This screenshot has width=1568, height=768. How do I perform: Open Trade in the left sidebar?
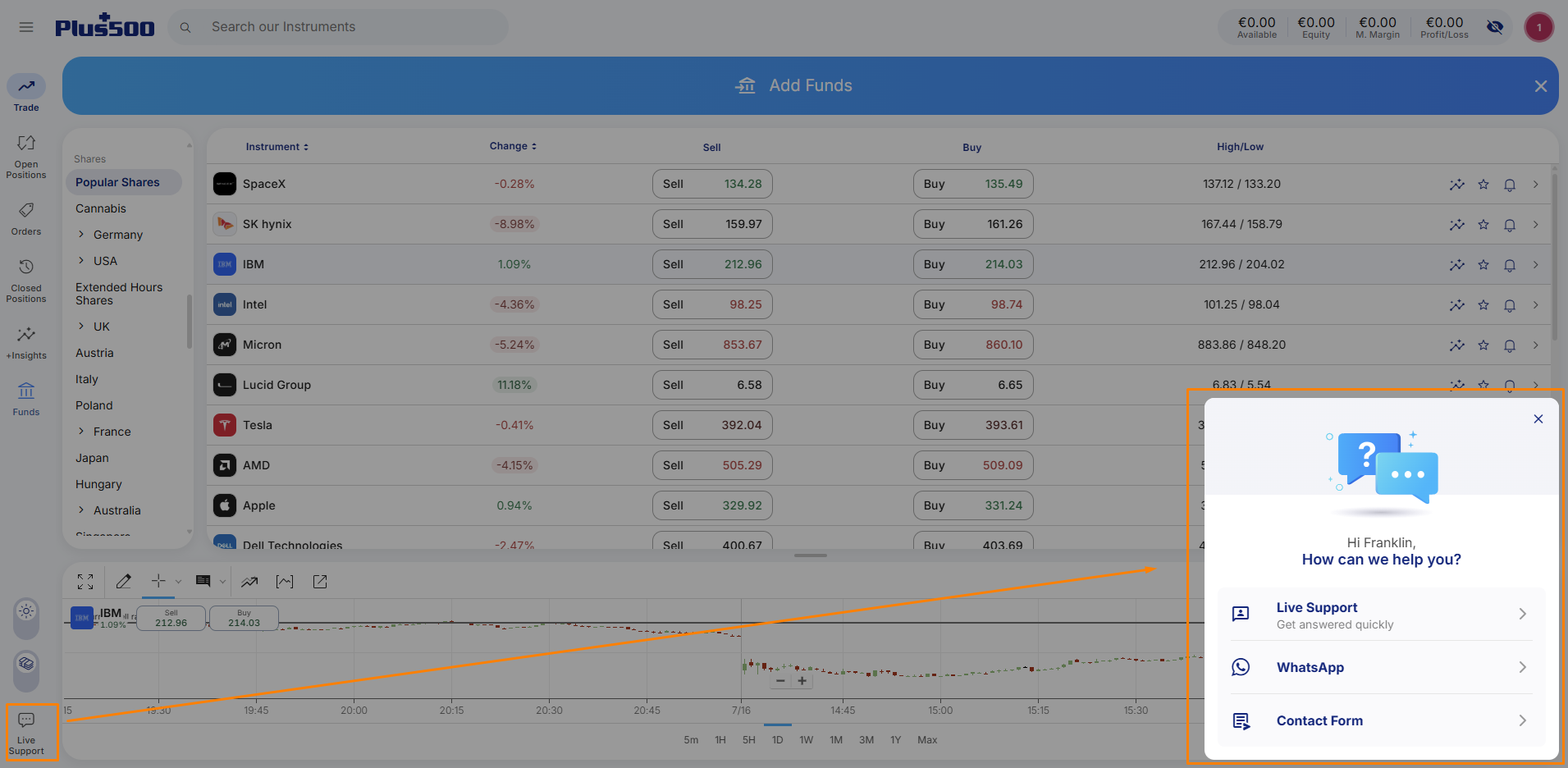coord(26,94)
